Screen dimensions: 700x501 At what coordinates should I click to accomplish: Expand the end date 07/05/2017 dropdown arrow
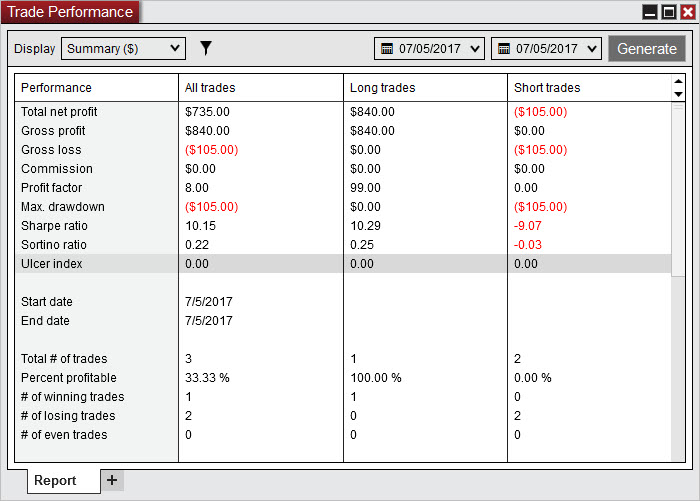pyautogui.click(x=592, y=48)
